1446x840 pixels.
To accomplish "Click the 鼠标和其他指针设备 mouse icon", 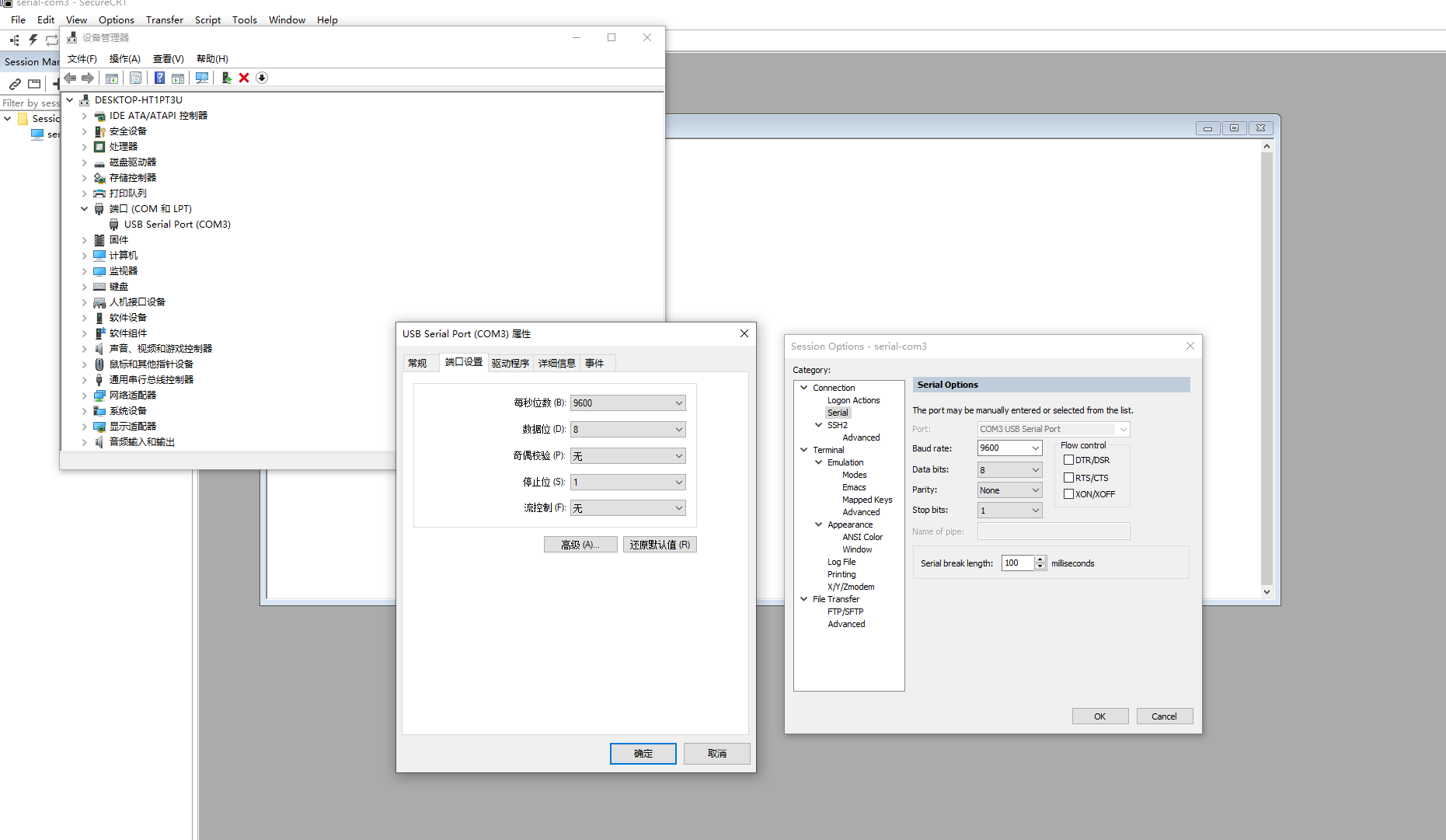I will coord(99,364).
